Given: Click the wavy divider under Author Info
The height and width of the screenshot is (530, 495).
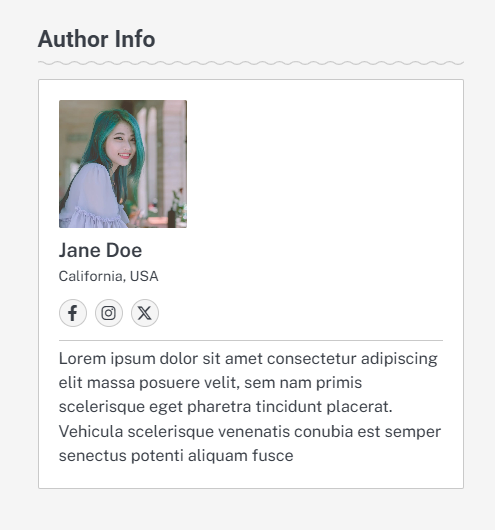Looking at the screenshot, I should click(251, 63).
